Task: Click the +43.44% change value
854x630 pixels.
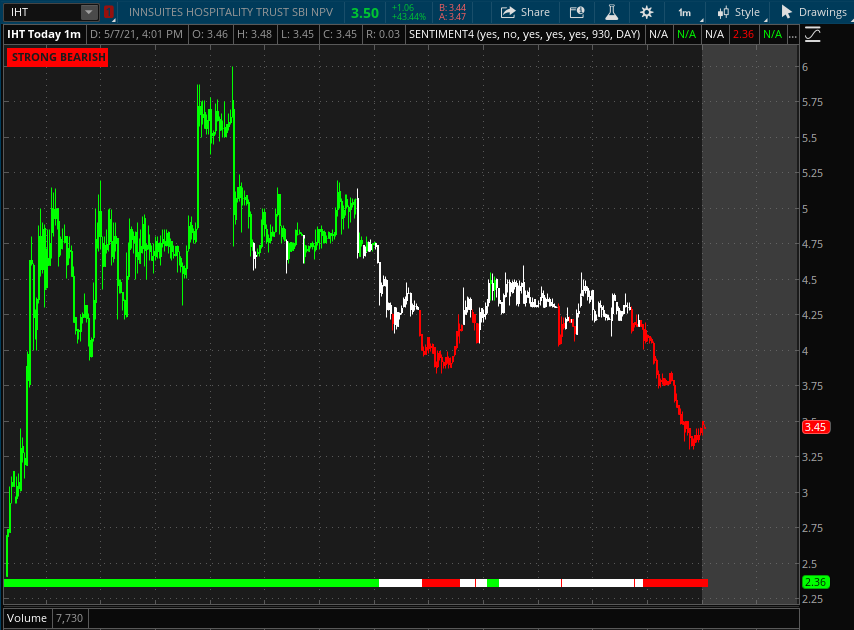Action: click(408, 17)
